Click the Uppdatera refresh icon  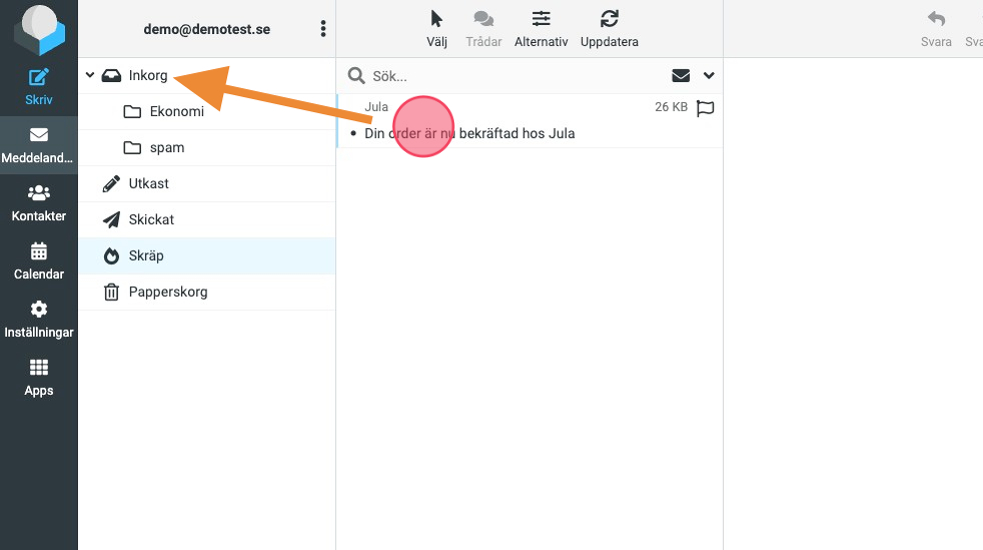[x=609, y=19]
